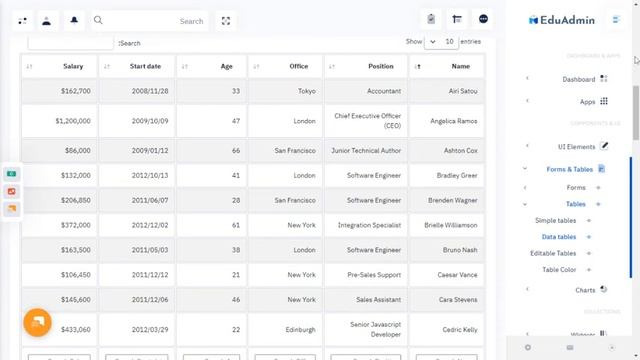
Task: Click the green quick-action icon on left edge
Action: click(x=11, y=174)
